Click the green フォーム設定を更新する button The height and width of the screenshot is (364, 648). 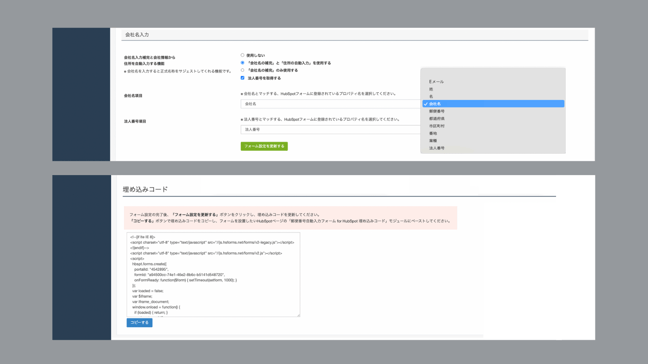pyautogui.click(x=264, y=146)
